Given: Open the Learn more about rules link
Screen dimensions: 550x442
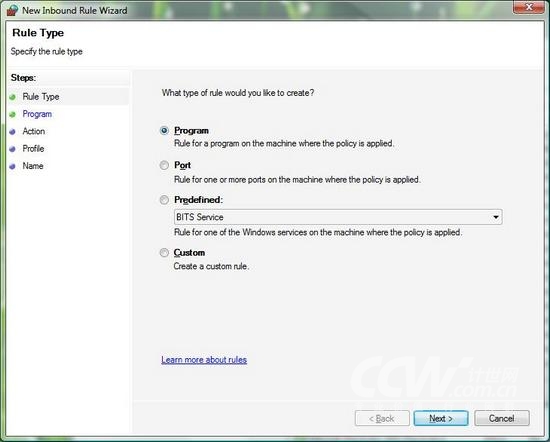Looking at the screenshot, I should click(x=204, y=360).
